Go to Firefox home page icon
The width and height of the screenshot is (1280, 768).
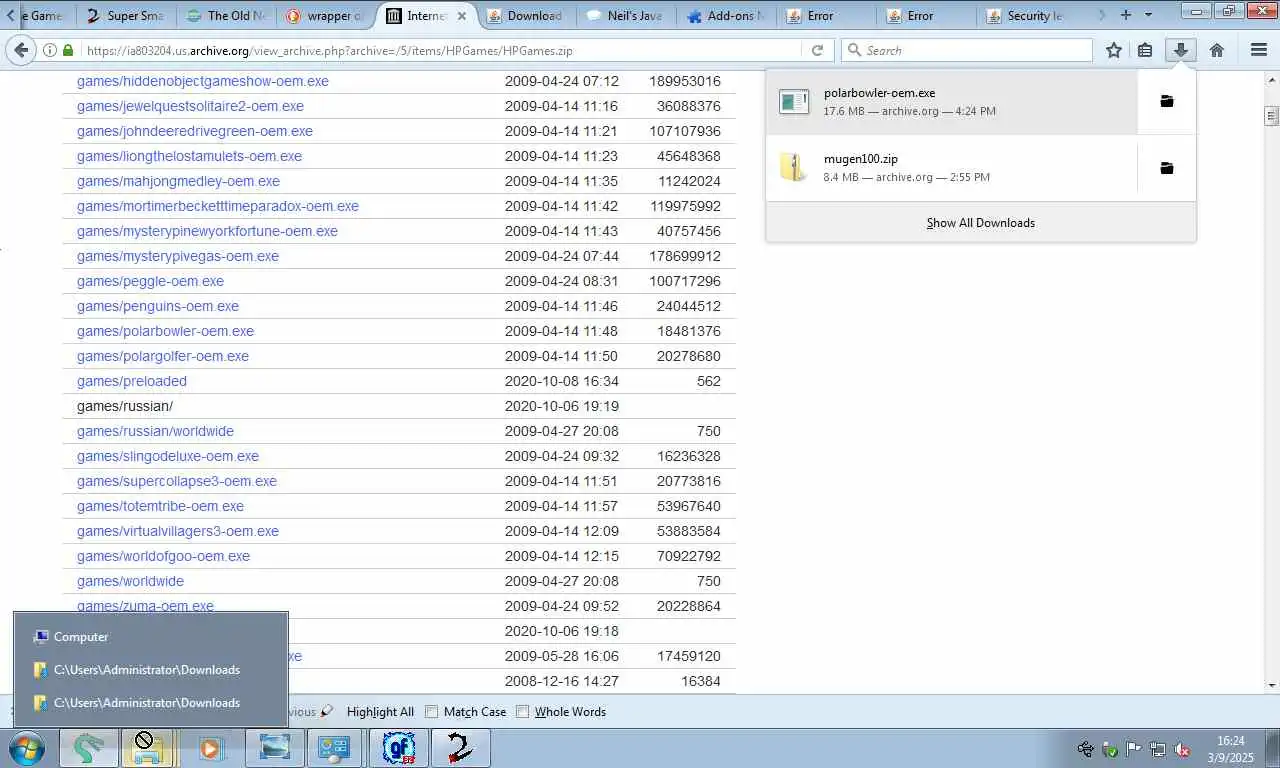click(1217, 50)
